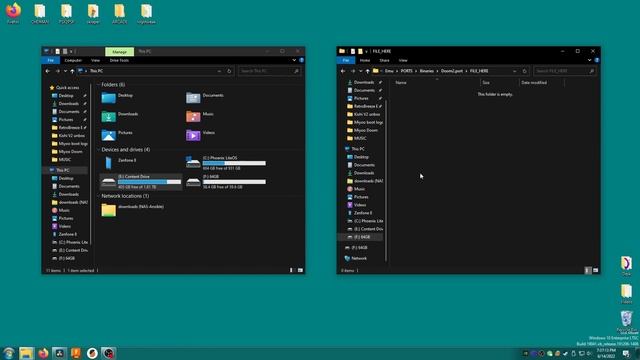Open address history dropdown in This PC window
The width and height of the screenshot is (640, 360).
[x=219, y=71]
